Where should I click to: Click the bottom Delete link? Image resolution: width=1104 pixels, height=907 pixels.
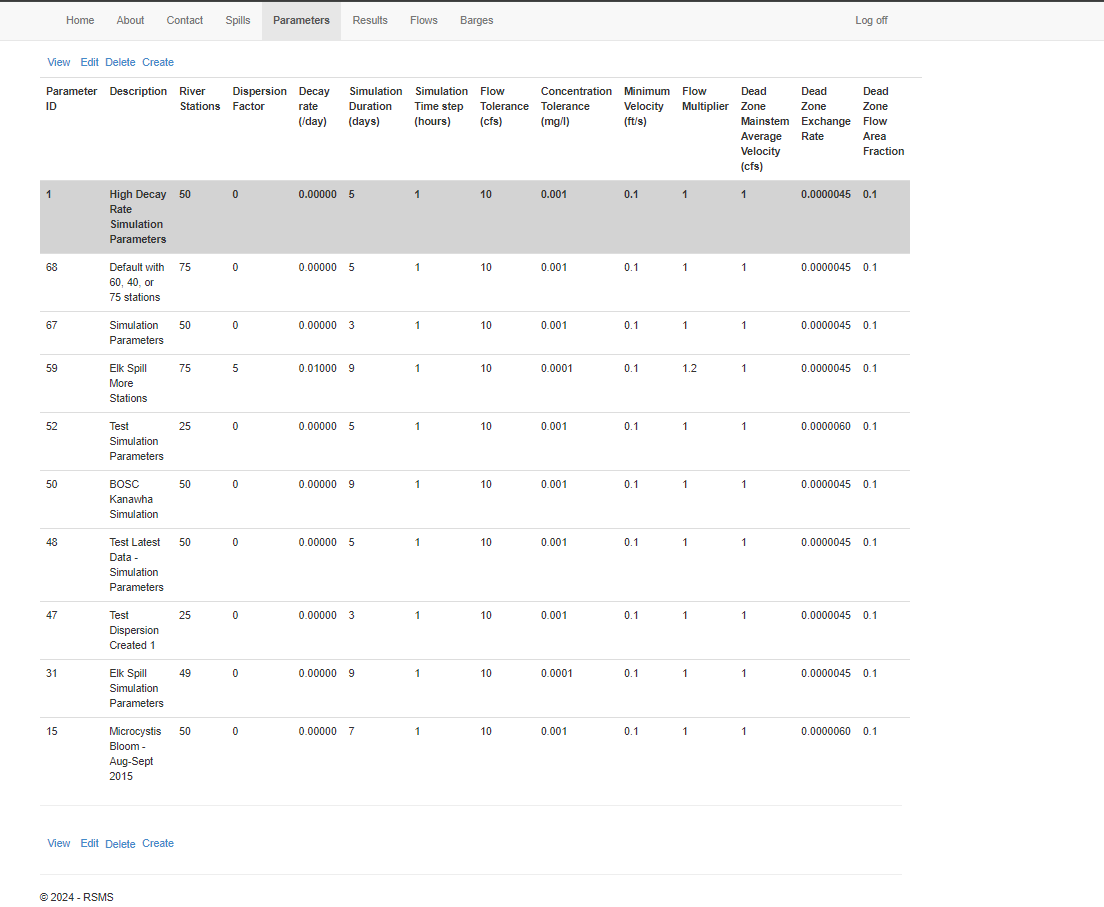coord(120,844)
